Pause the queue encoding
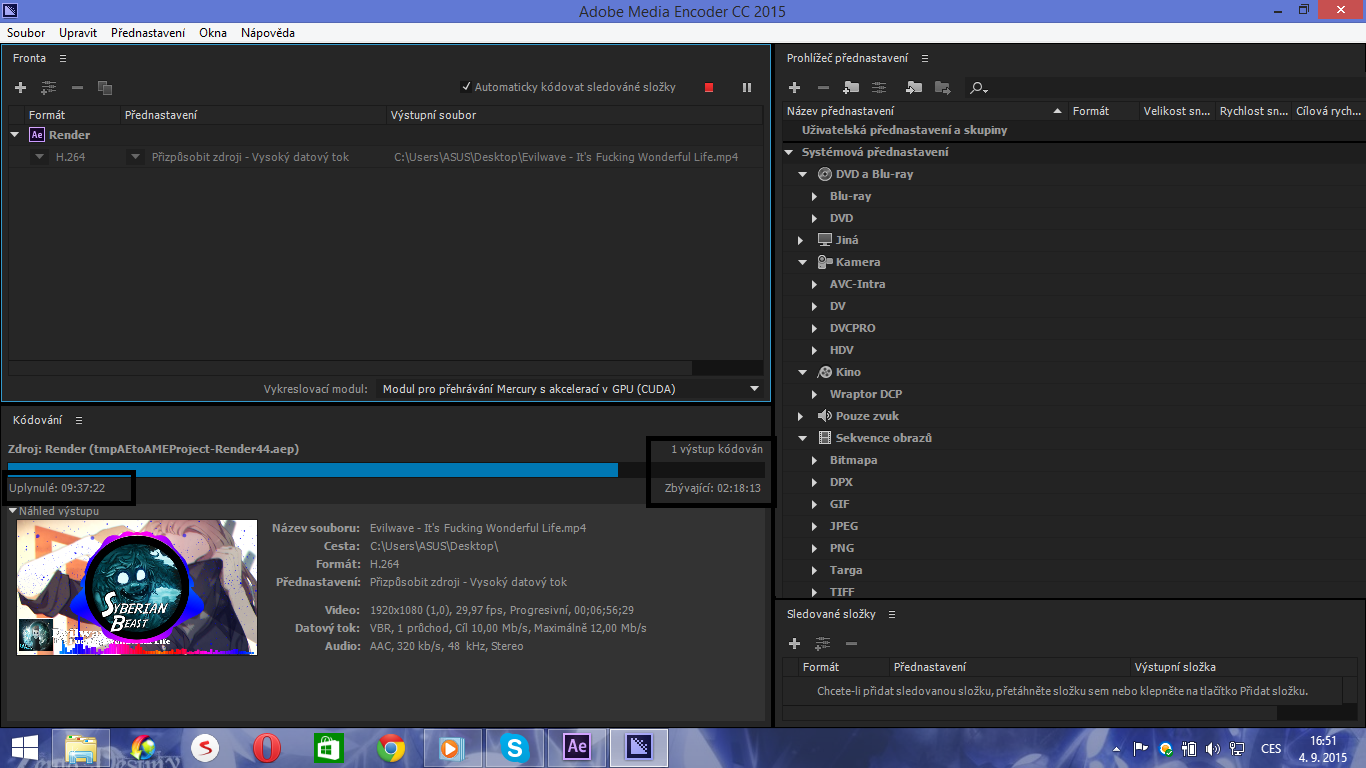This screenshot has height=768, width=1366. click(747, 88)
